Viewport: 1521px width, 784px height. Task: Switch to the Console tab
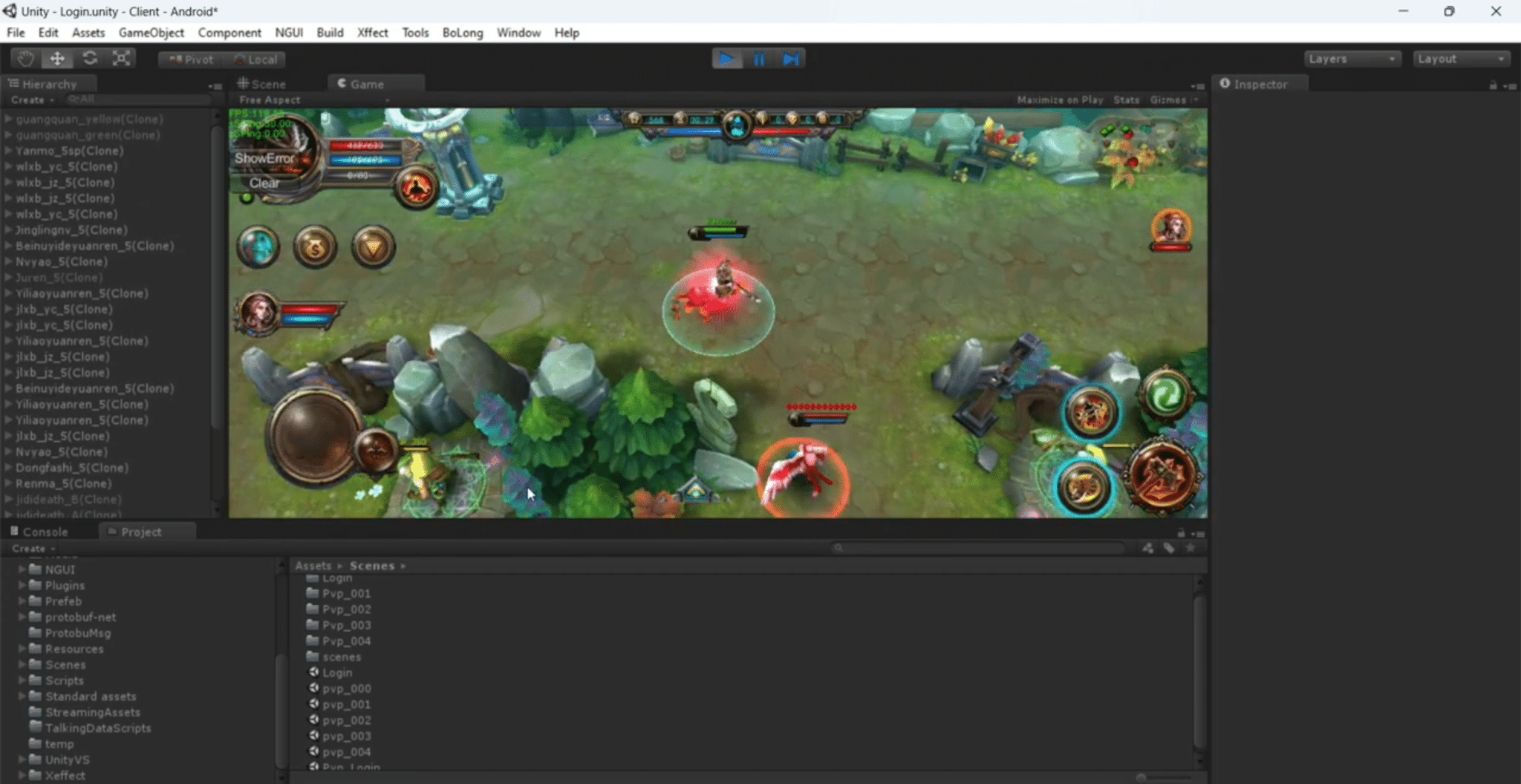39,532
